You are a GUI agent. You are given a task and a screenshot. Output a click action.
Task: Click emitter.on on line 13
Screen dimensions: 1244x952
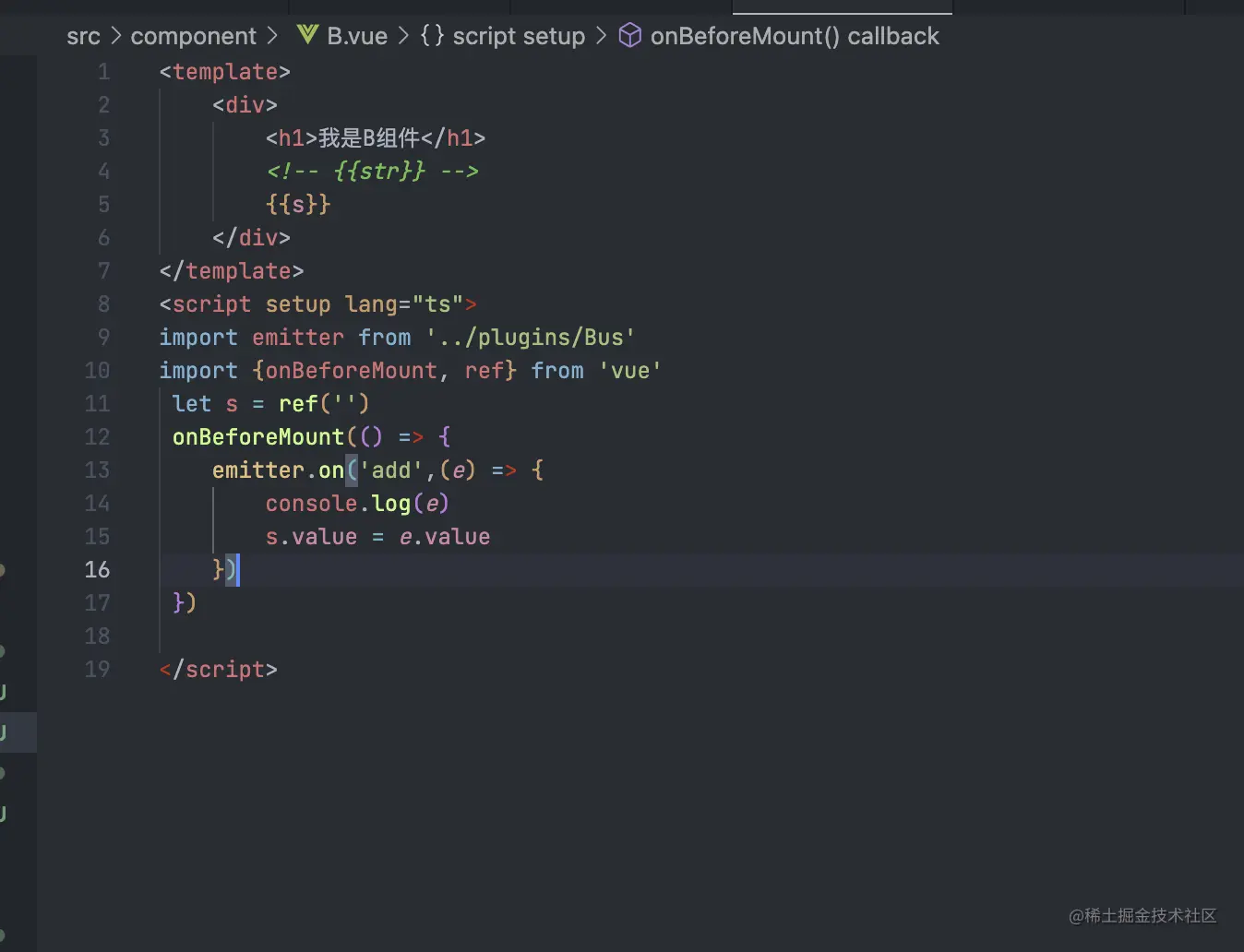(x=279, y=470)
